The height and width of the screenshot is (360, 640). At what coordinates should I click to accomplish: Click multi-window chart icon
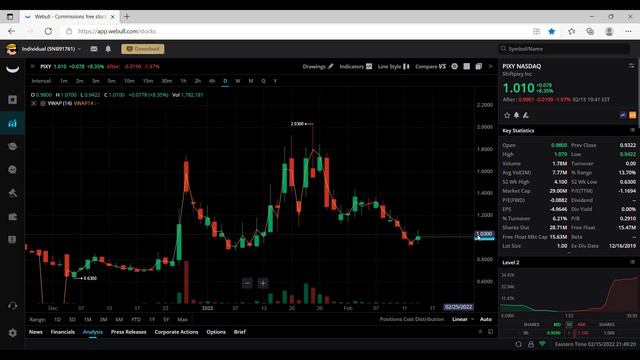tap(478, 66)
